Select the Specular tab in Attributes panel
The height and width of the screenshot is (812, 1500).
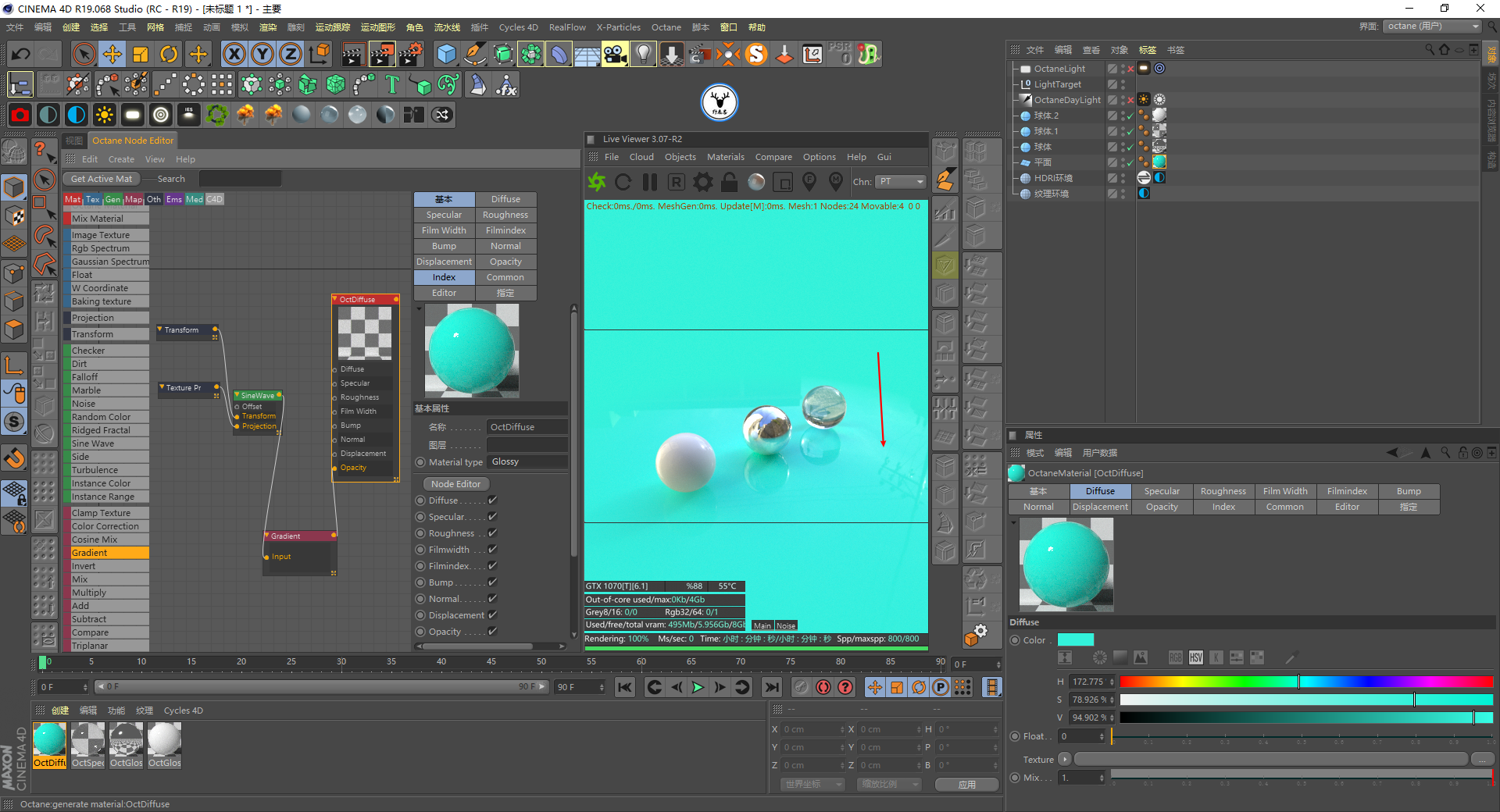(1162, 491)
